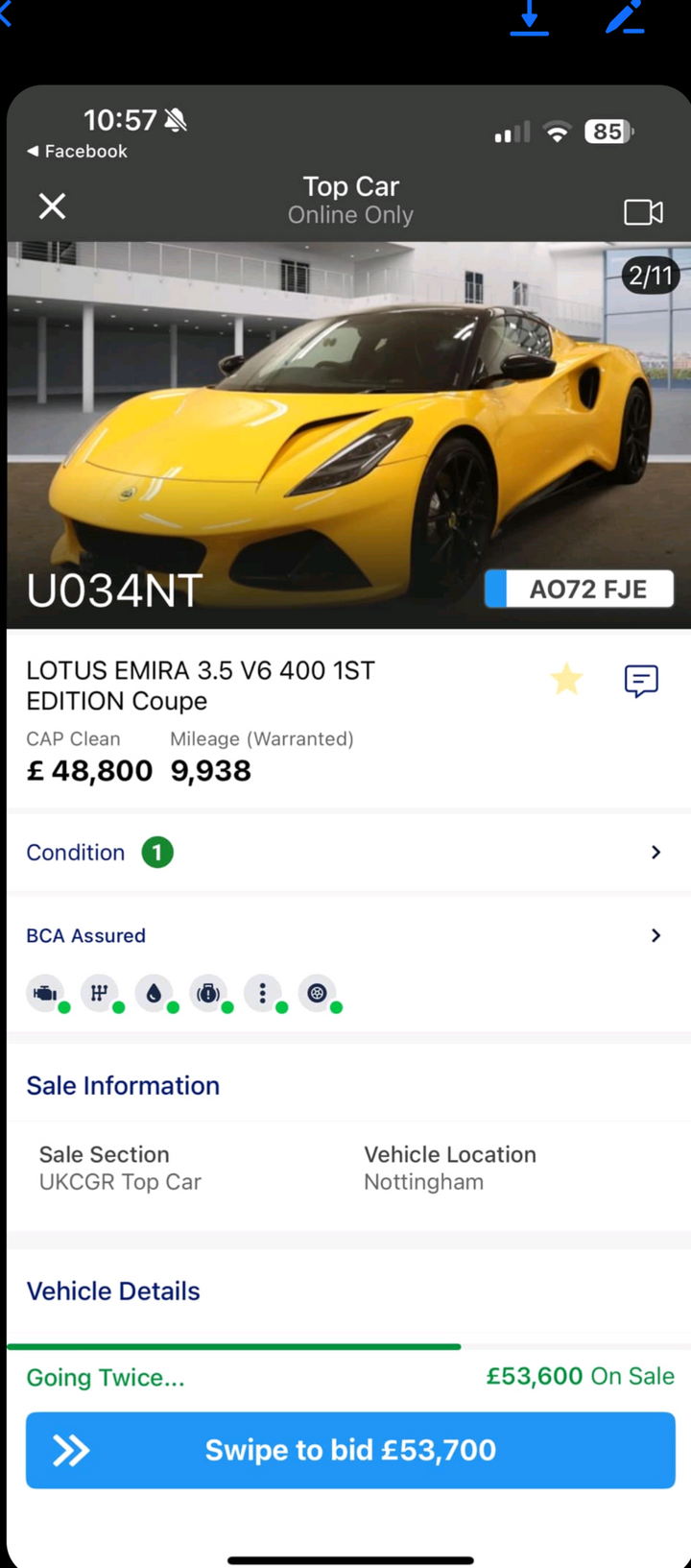This screenshot has height=1568, width=691.
Task: Close the Top Car listing
Action: (52, 205)
